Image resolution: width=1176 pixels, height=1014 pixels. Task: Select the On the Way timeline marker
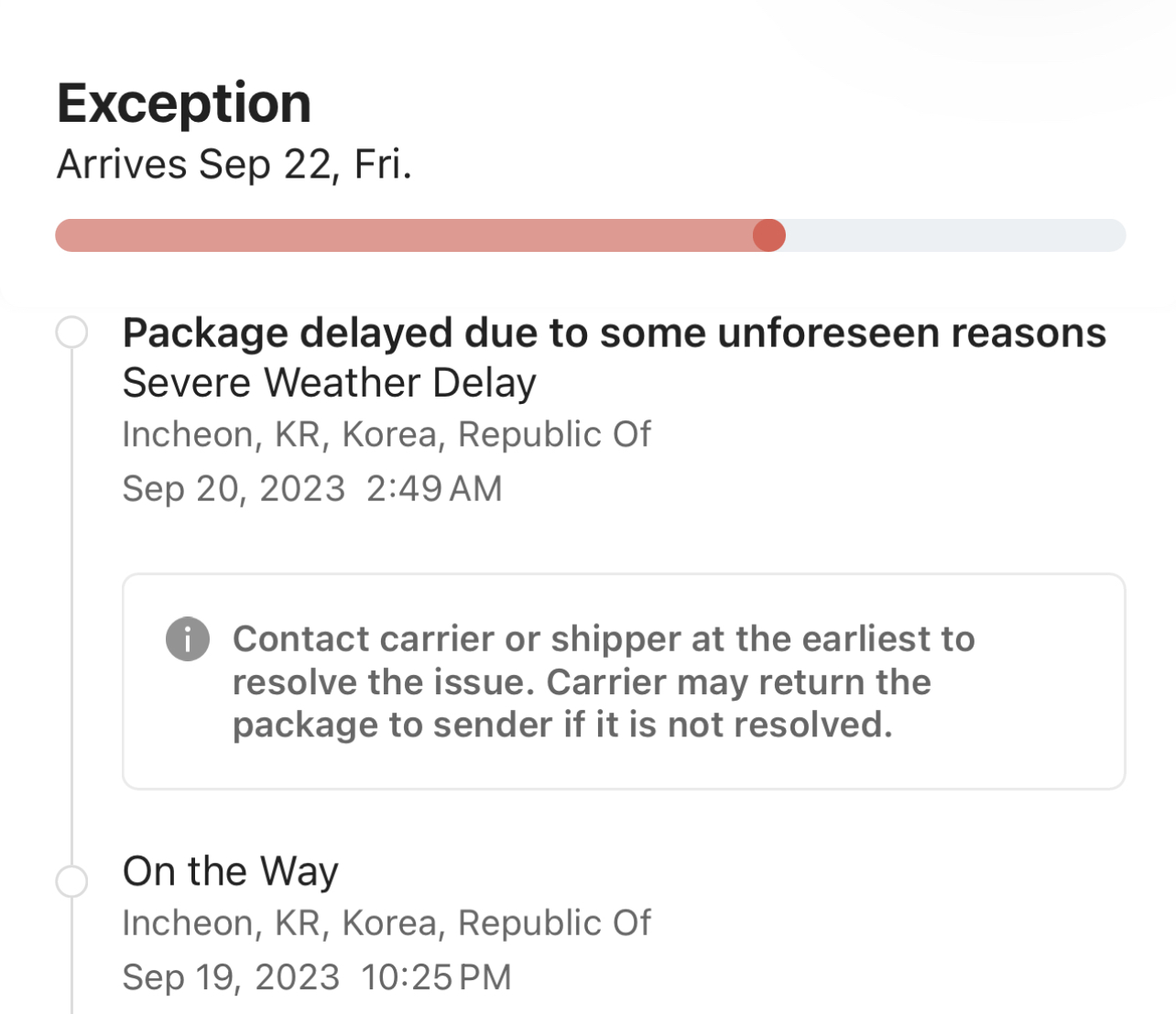click(71, 881)
